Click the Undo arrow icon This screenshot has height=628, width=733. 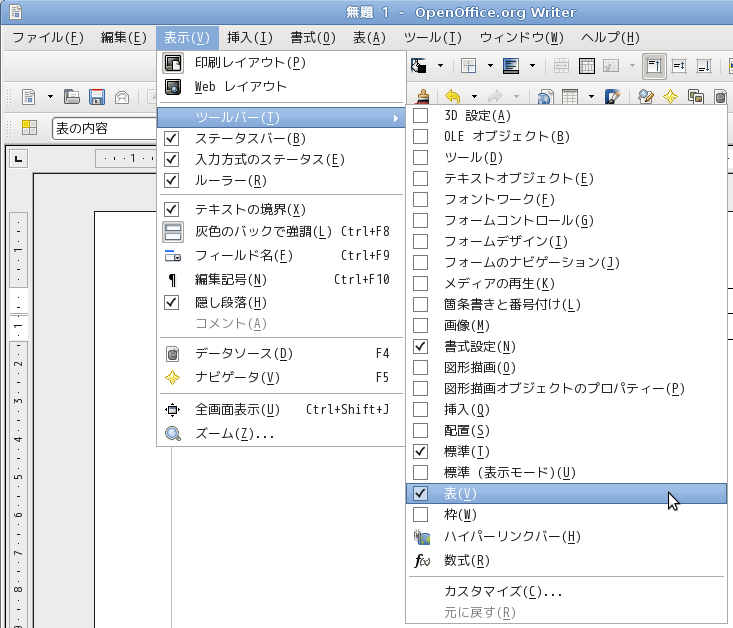(x=452, y=97)
